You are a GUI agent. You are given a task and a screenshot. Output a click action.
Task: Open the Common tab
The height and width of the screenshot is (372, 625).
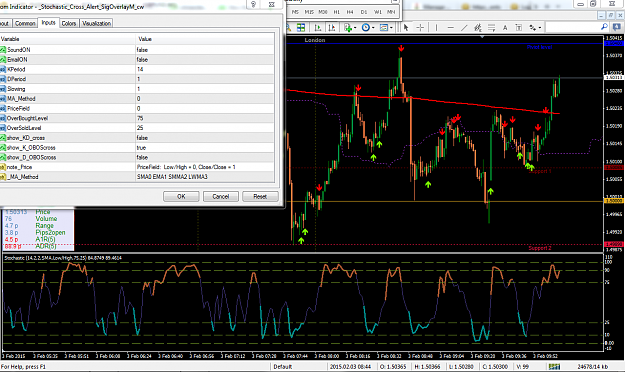(x=25, y=24)
